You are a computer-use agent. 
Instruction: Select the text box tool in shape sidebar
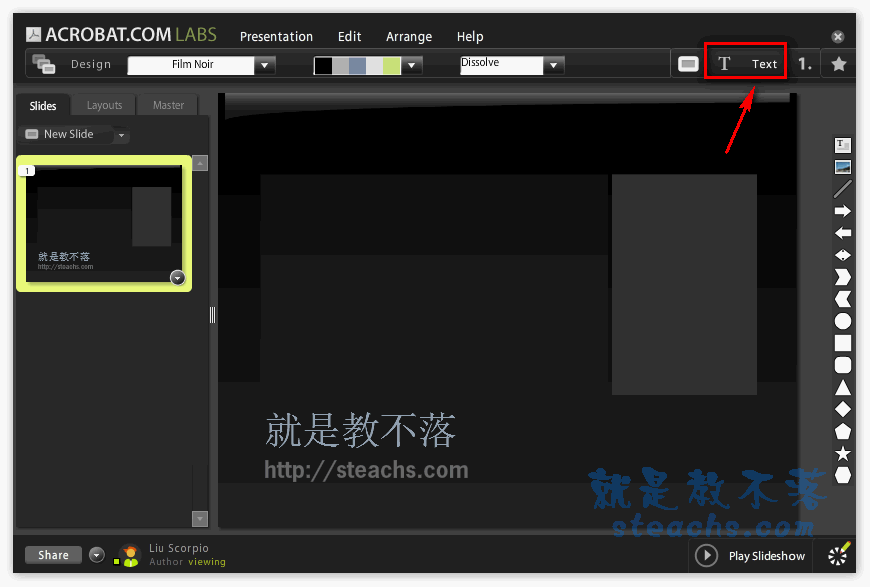pos(843,145)
